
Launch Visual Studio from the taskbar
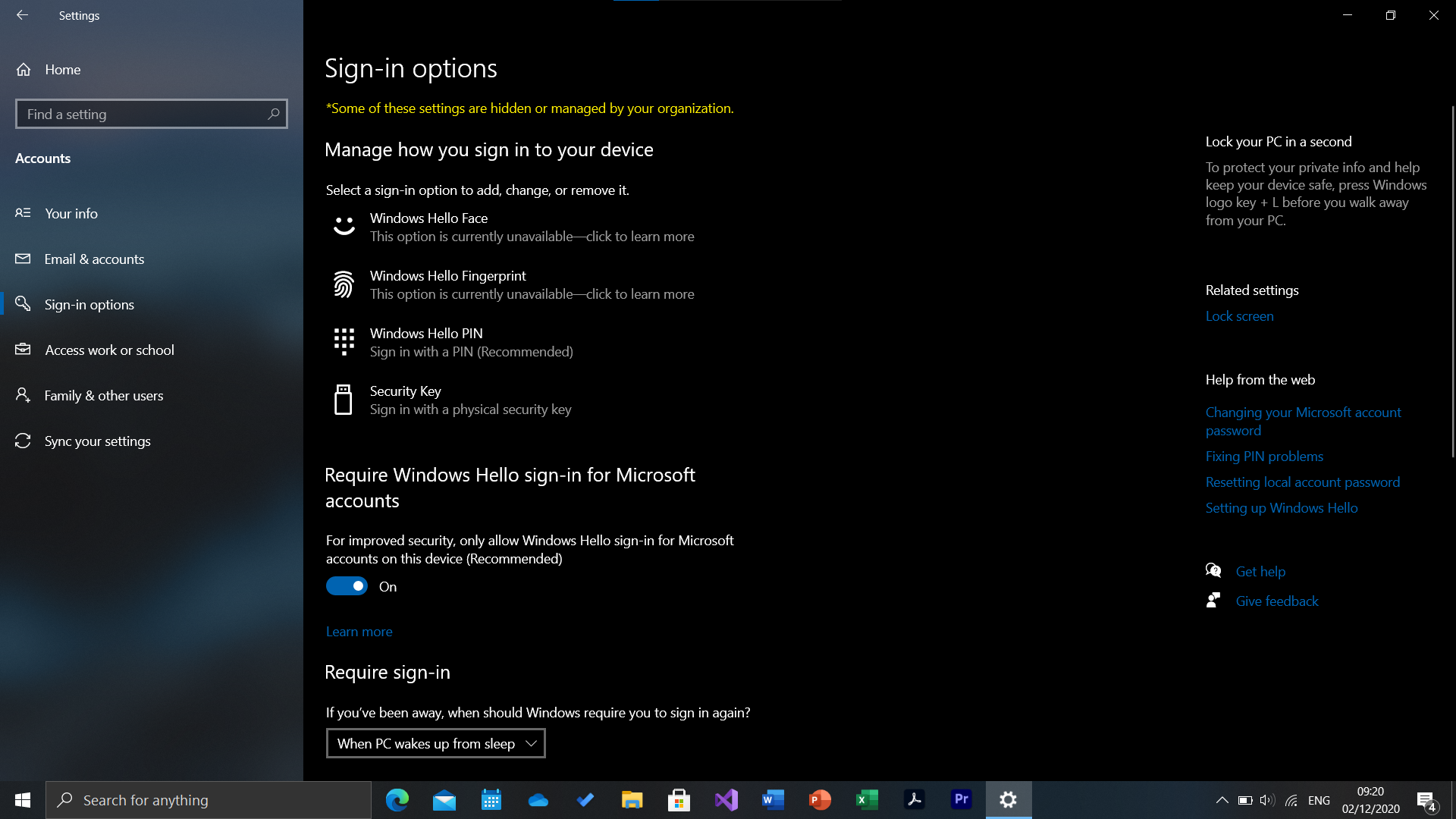tap(726, 800)
